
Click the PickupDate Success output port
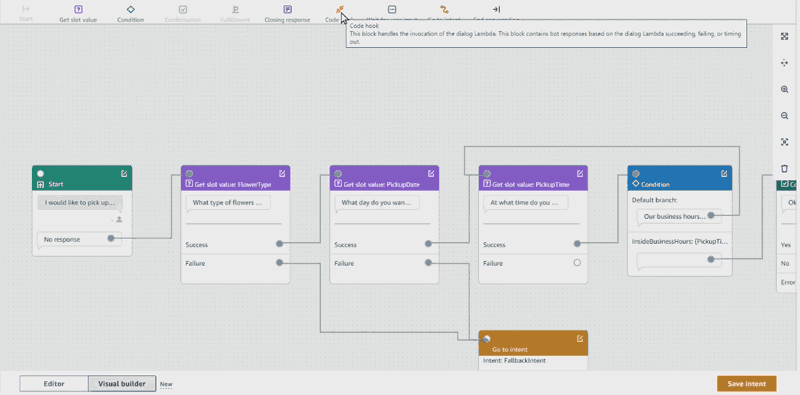pos(428,244)
